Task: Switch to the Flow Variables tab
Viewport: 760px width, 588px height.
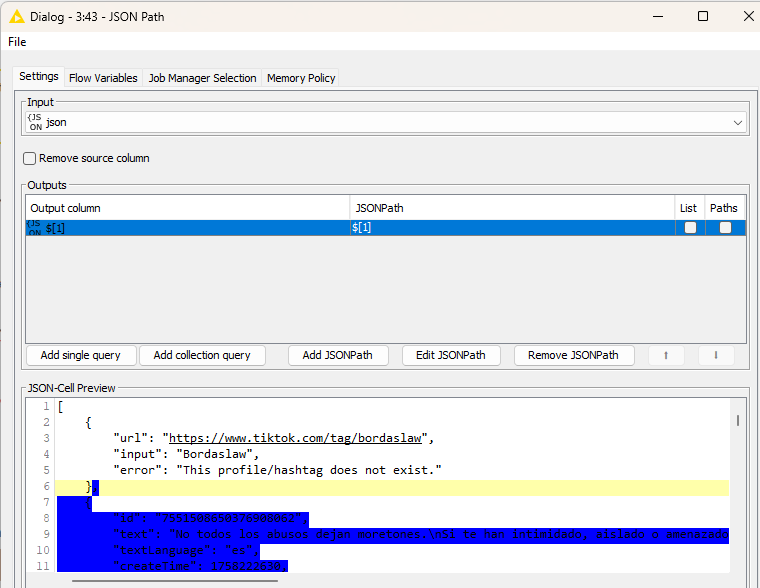Action: [x=103, y=78]
